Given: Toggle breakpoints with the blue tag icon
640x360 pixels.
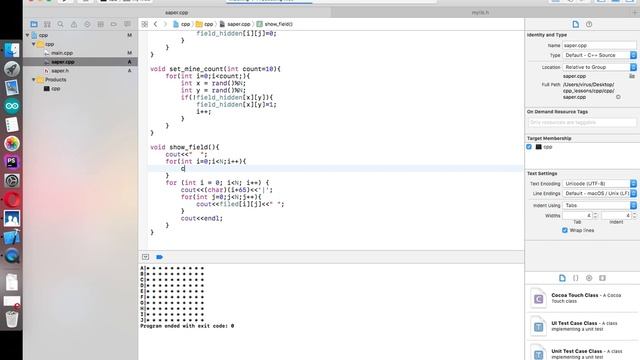Looking at the screenshot, I should (160, 257).
